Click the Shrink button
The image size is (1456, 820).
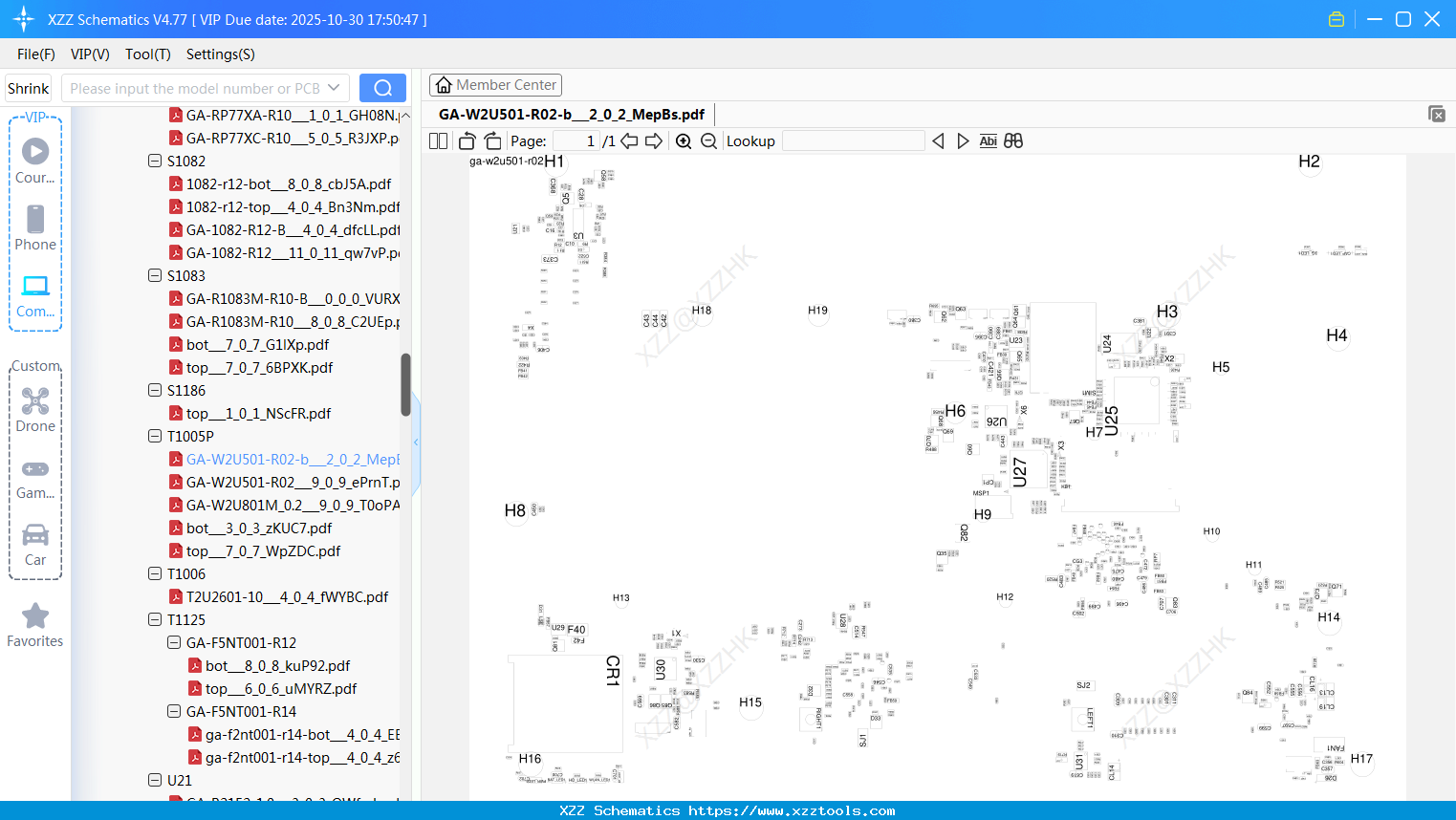tap(28, 88)
